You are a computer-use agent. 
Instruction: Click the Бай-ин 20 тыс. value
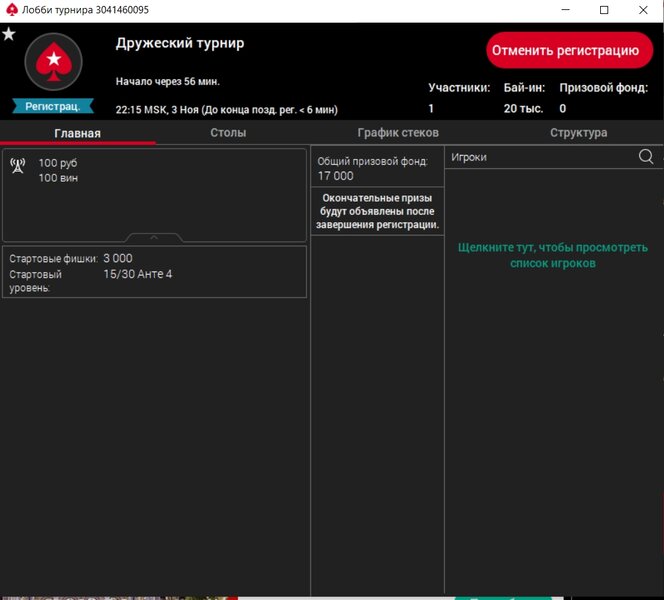click(x=523, y=109)
